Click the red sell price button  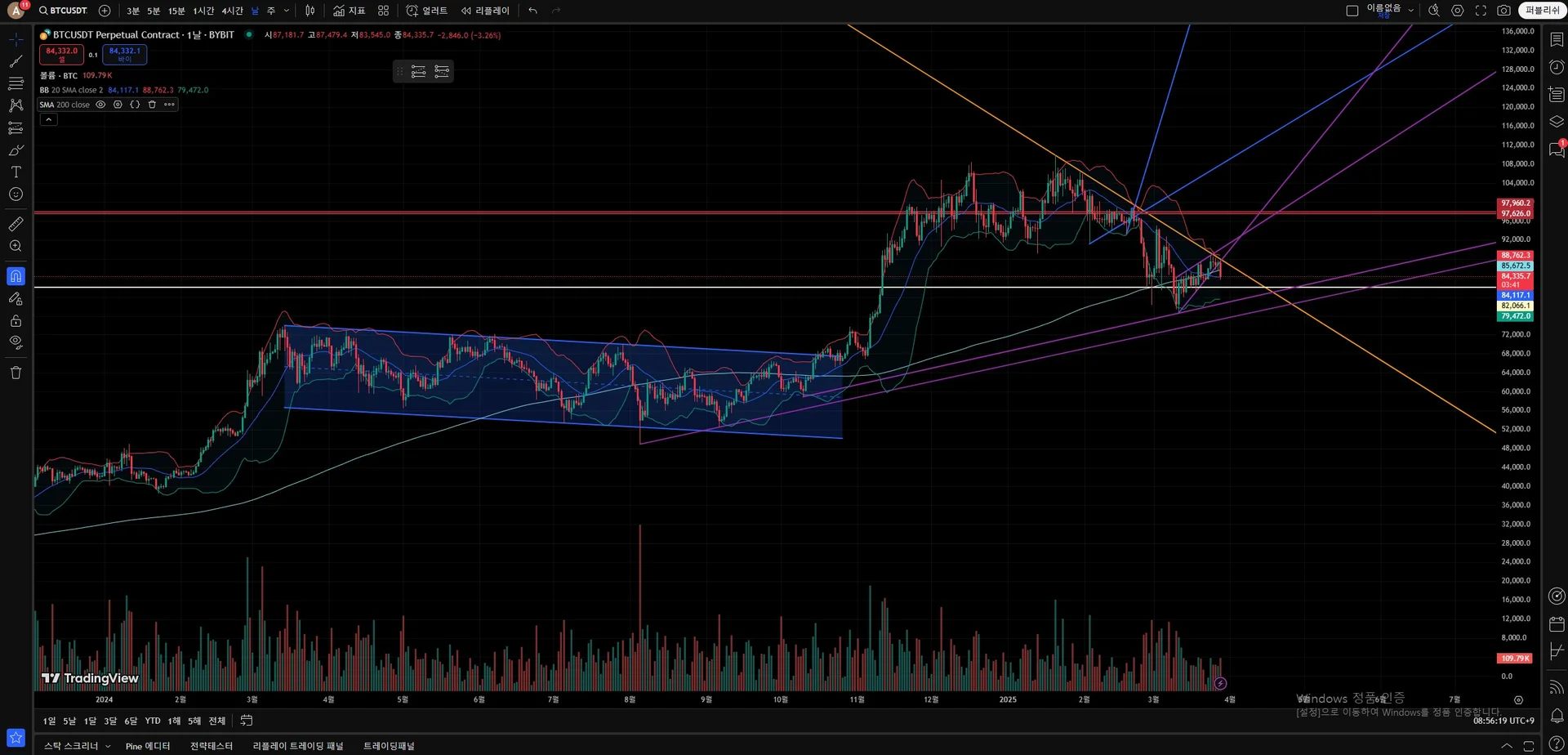[61, 54]
